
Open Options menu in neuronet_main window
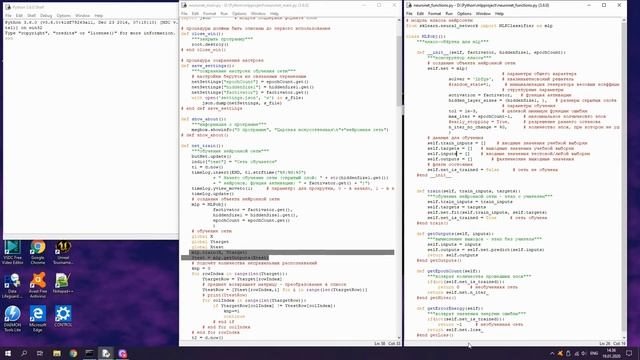coord(239,13)
